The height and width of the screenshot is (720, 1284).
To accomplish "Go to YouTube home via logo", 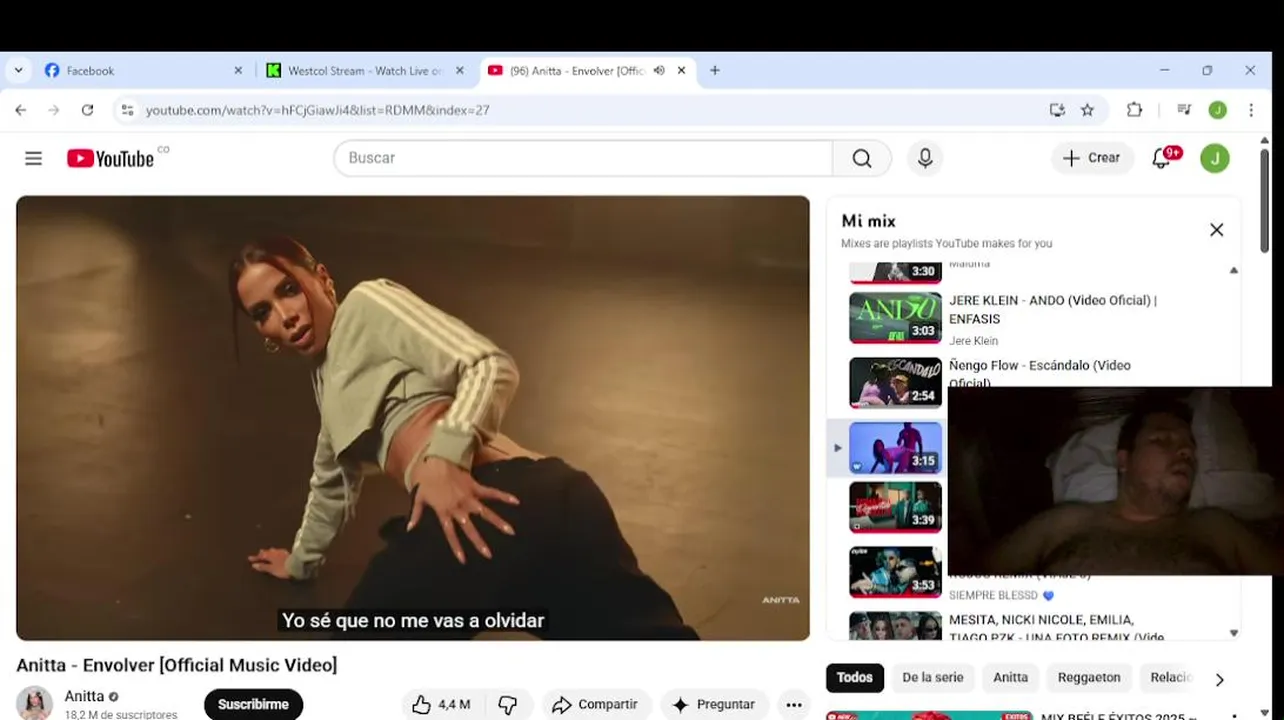I will click(x=111, y=158).
